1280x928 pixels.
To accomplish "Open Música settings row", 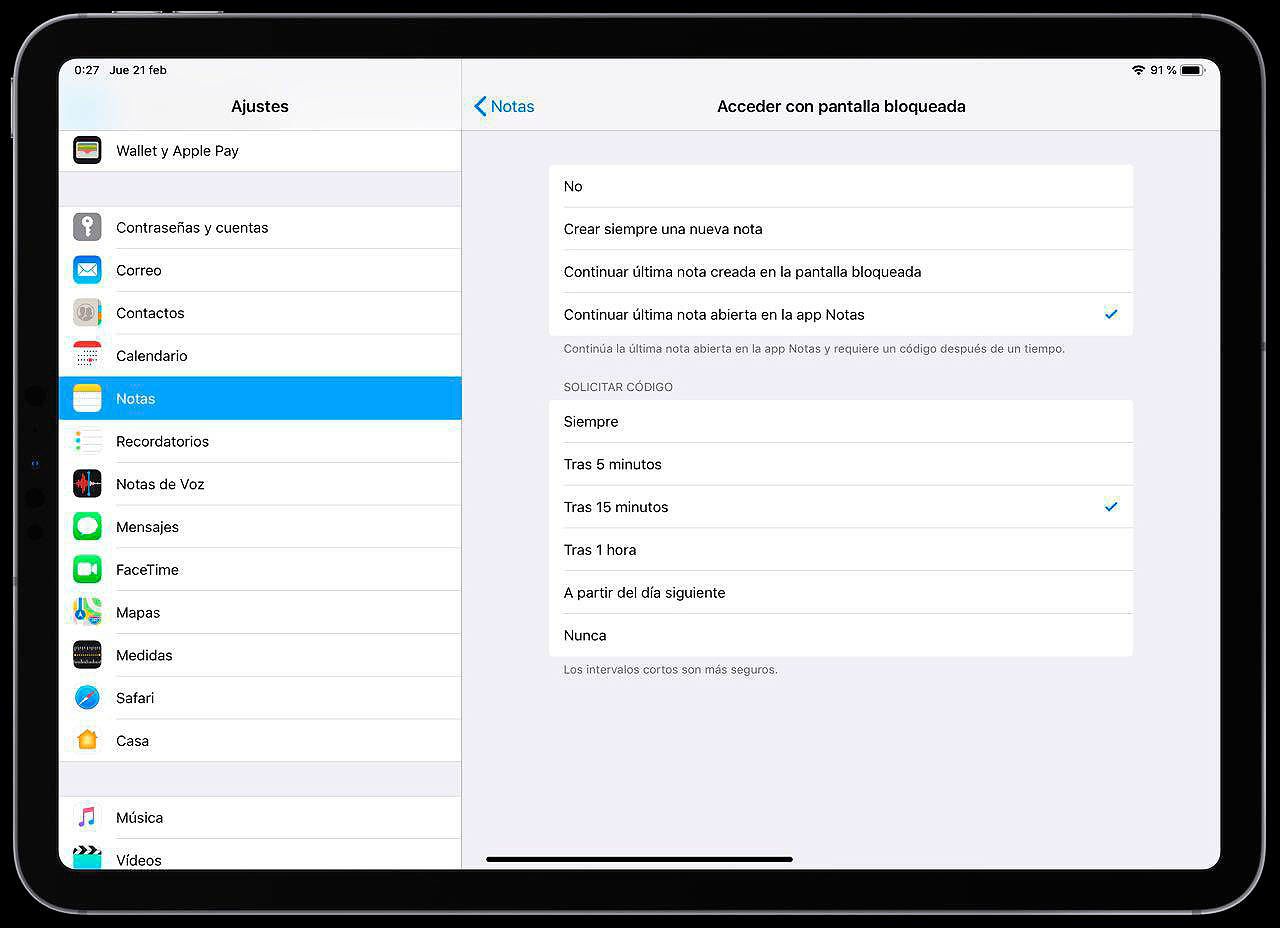I will pyautogui.click(x=260, y=818).
